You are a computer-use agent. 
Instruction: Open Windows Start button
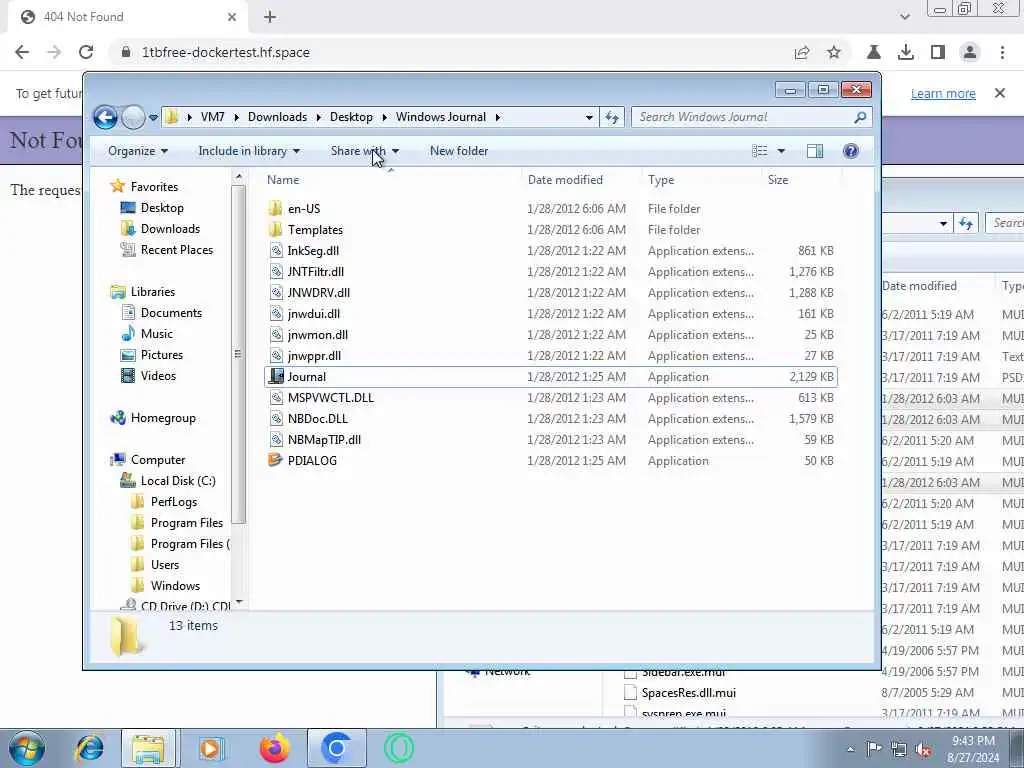click(26, 748)
